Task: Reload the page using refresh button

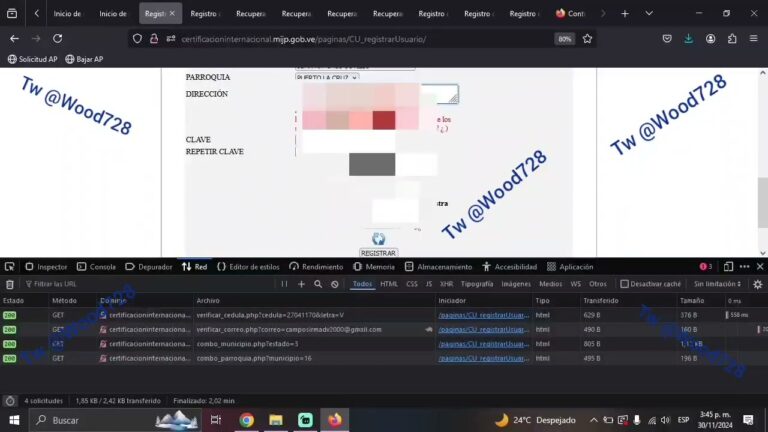Action: coord(58,38)
